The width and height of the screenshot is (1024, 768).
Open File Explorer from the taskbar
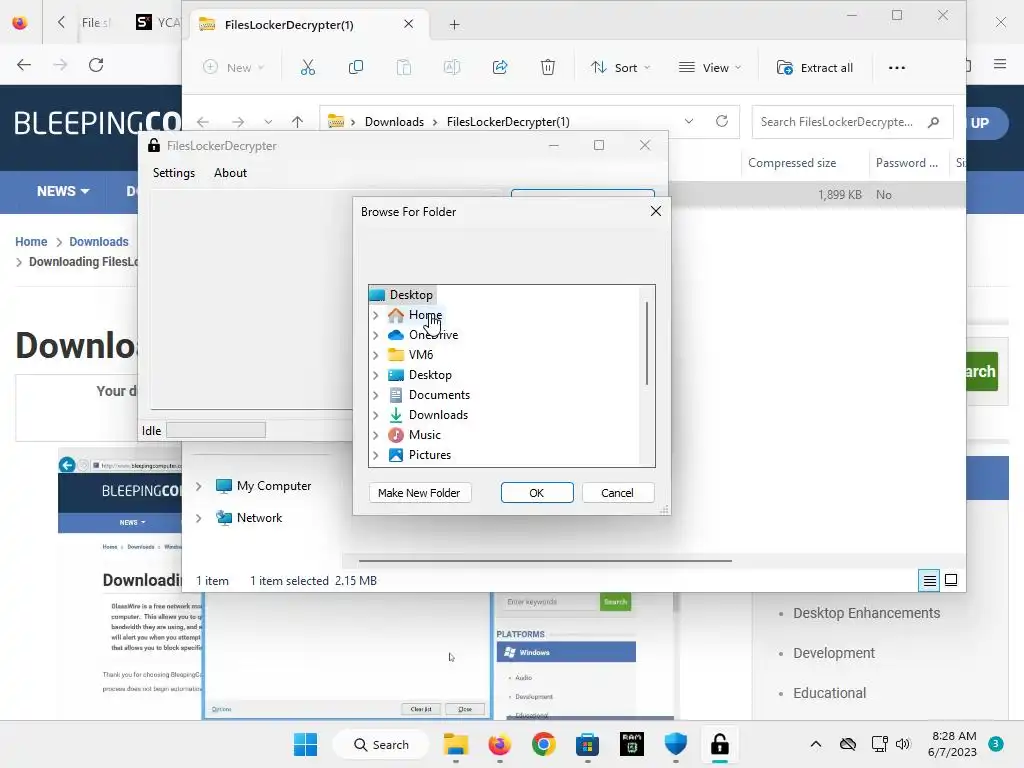click(x=456, y=744)
